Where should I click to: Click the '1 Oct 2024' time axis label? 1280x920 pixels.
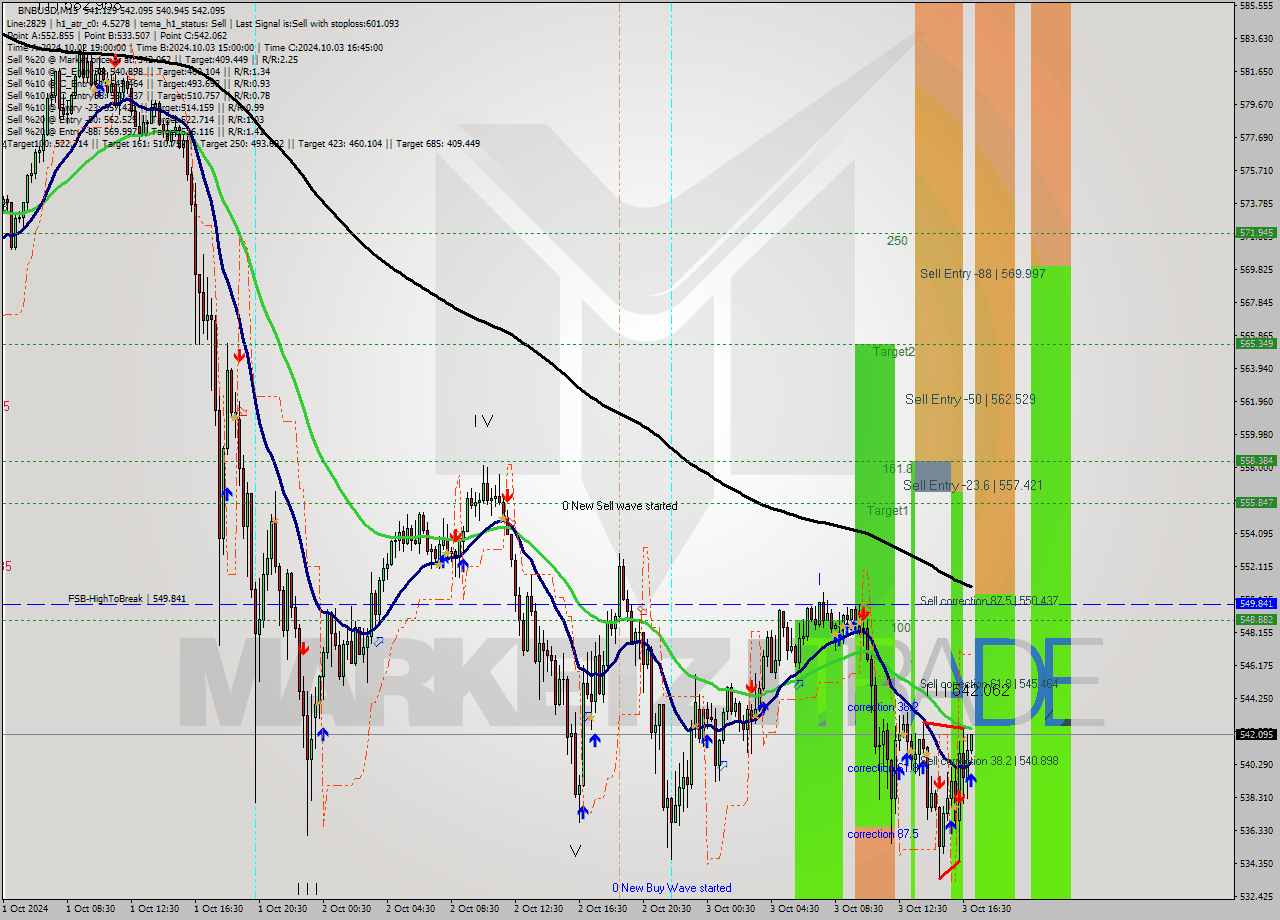tap(25, 909)
